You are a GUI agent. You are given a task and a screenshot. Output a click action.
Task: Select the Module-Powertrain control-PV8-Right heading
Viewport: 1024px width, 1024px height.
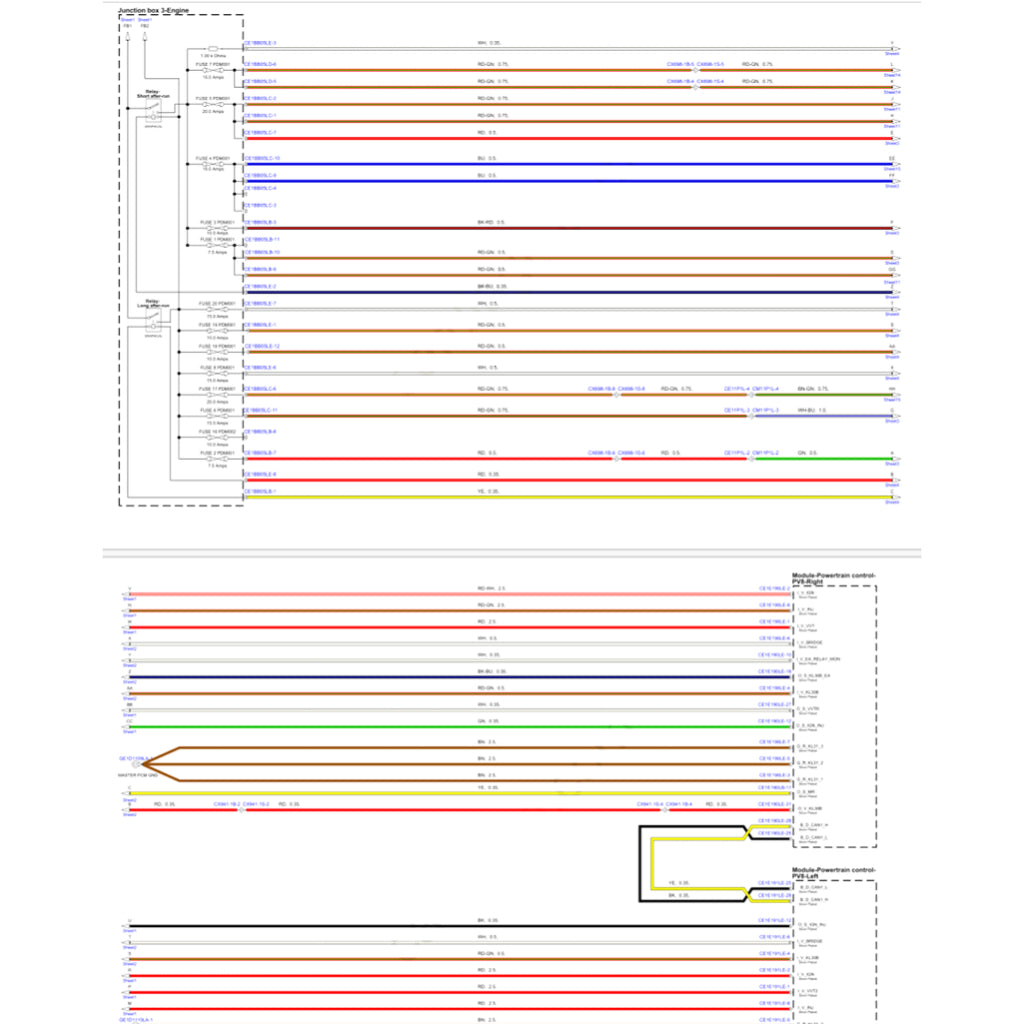833,578
